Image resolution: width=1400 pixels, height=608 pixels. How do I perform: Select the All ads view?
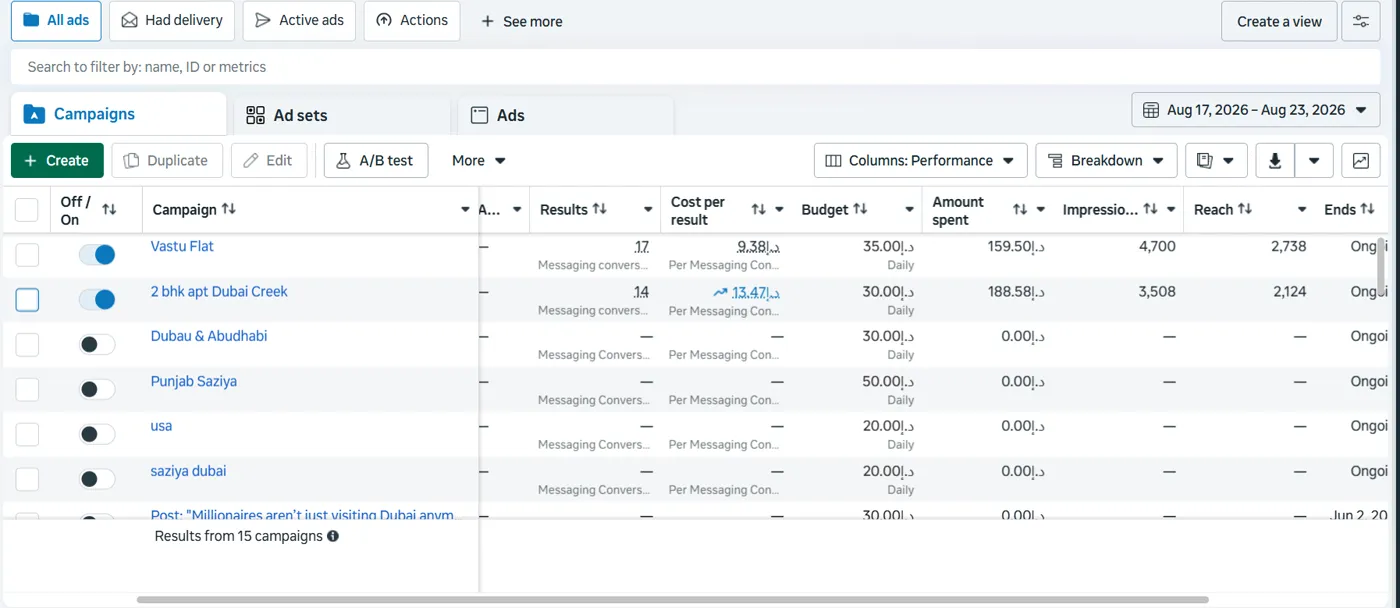click(56, 21)
